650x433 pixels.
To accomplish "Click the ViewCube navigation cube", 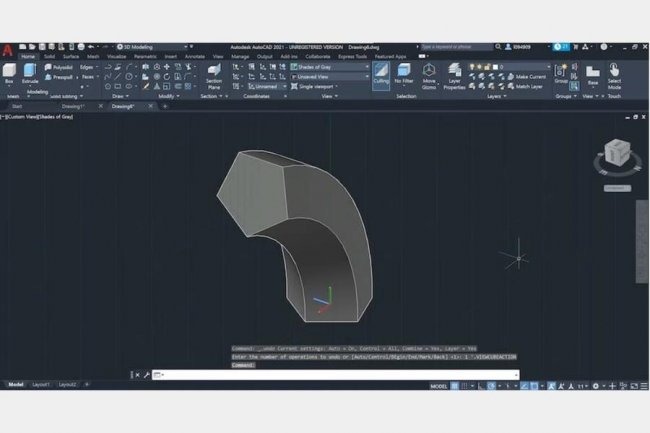I will 617,152.
